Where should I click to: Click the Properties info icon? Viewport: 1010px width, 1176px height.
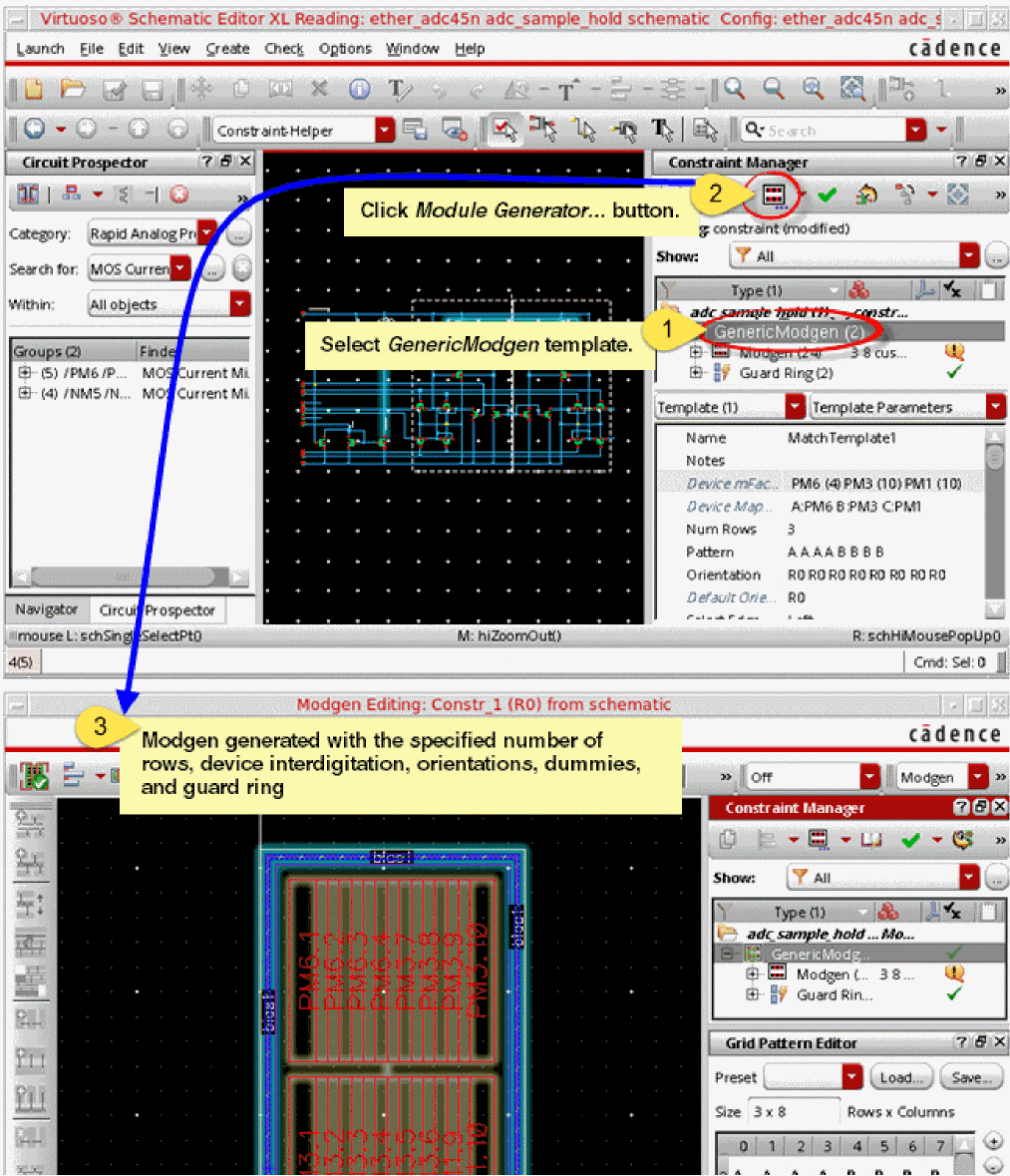click(359, 90)
